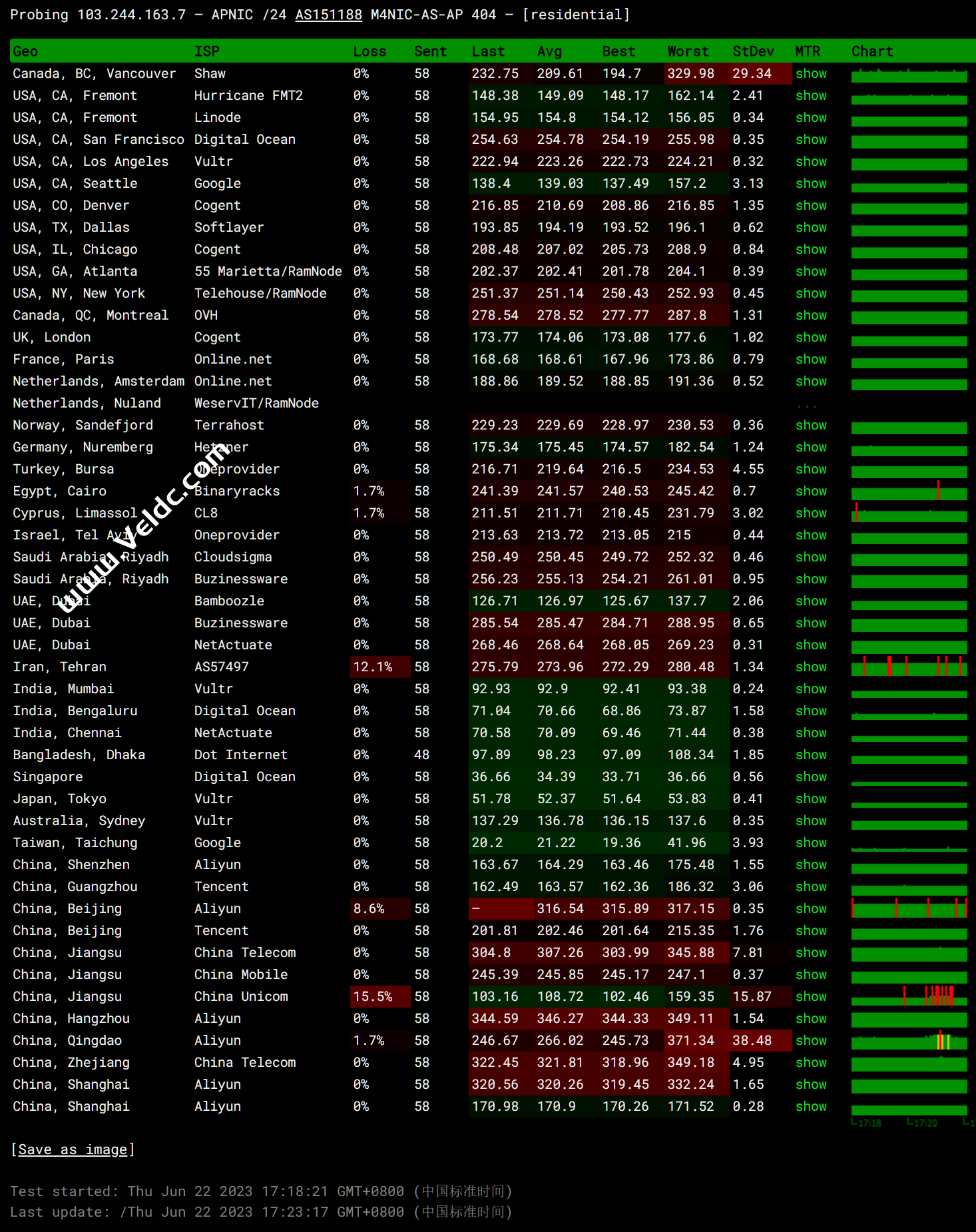
Task: Click the WeservIT/RamNode ISP text
Action: tap(256, 403)
